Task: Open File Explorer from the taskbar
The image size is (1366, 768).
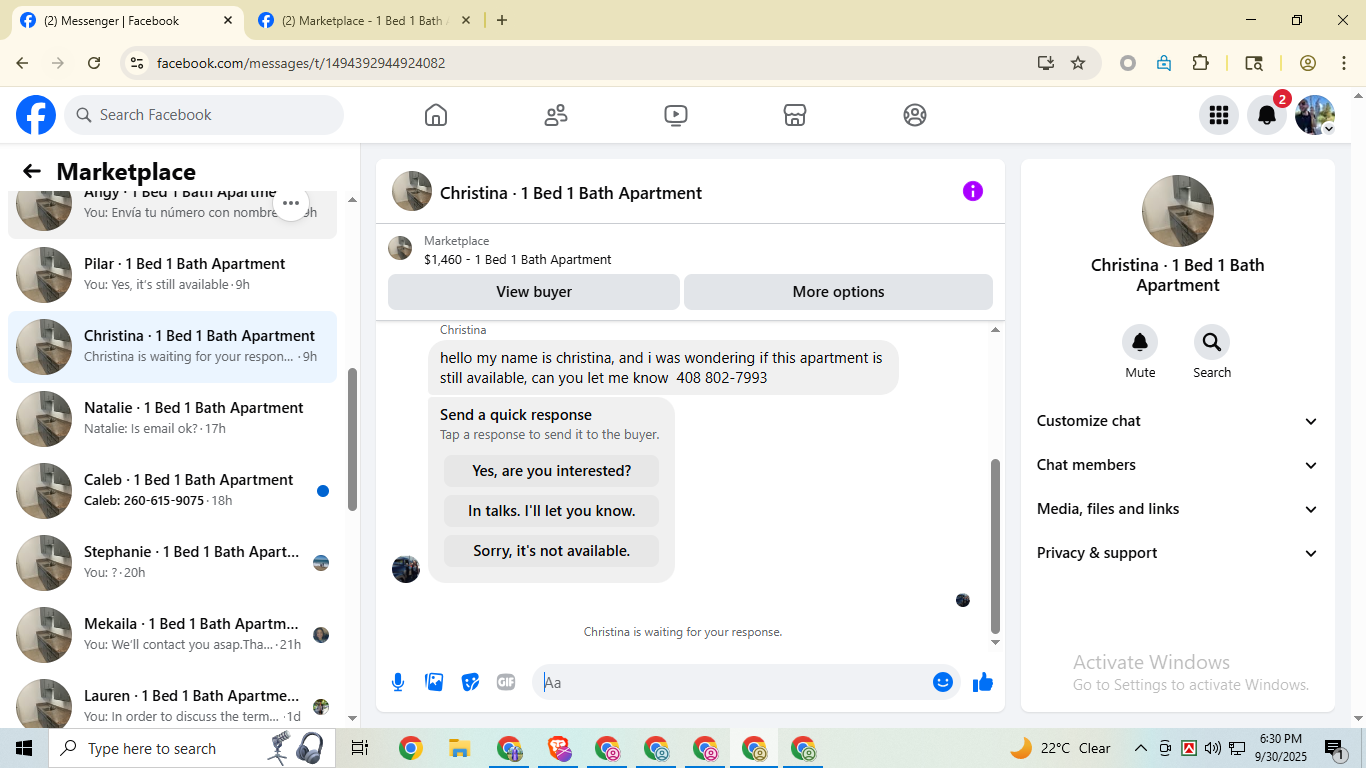Action: (x=459, y=748)
